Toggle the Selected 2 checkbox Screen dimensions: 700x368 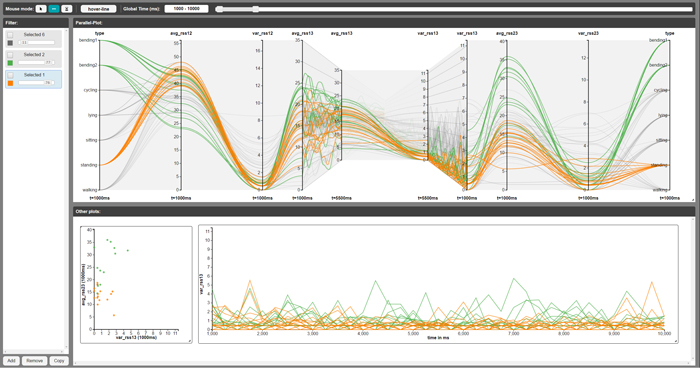(10, 55)
